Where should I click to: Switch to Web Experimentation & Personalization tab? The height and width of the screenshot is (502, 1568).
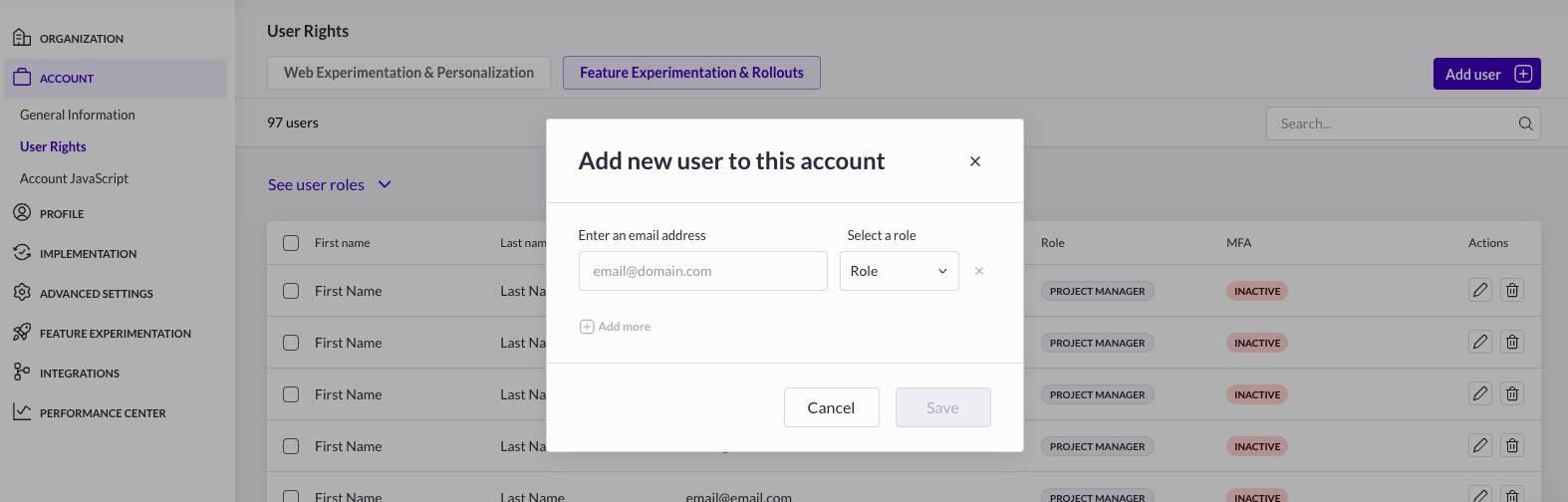(408, 73)
